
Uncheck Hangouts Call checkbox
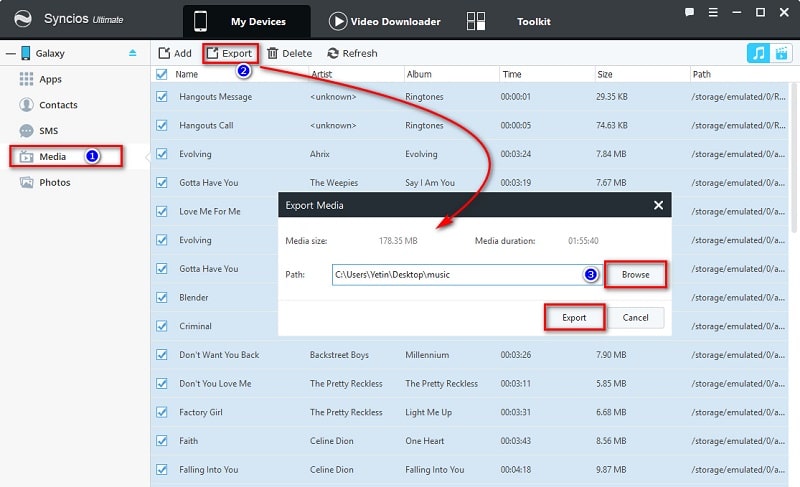point(162,125)
